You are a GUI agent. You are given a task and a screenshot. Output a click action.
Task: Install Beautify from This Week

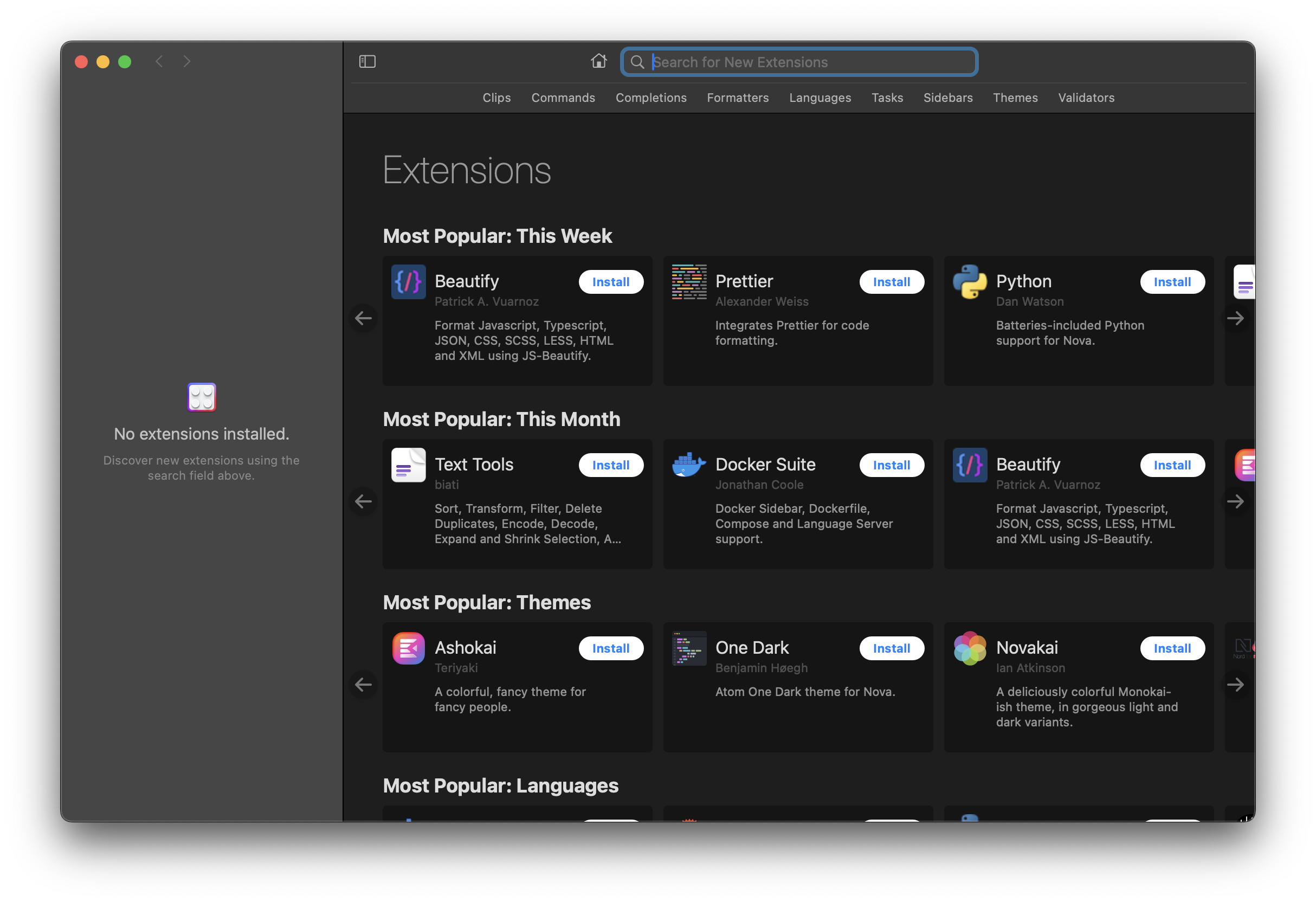(x=610, y=281)
